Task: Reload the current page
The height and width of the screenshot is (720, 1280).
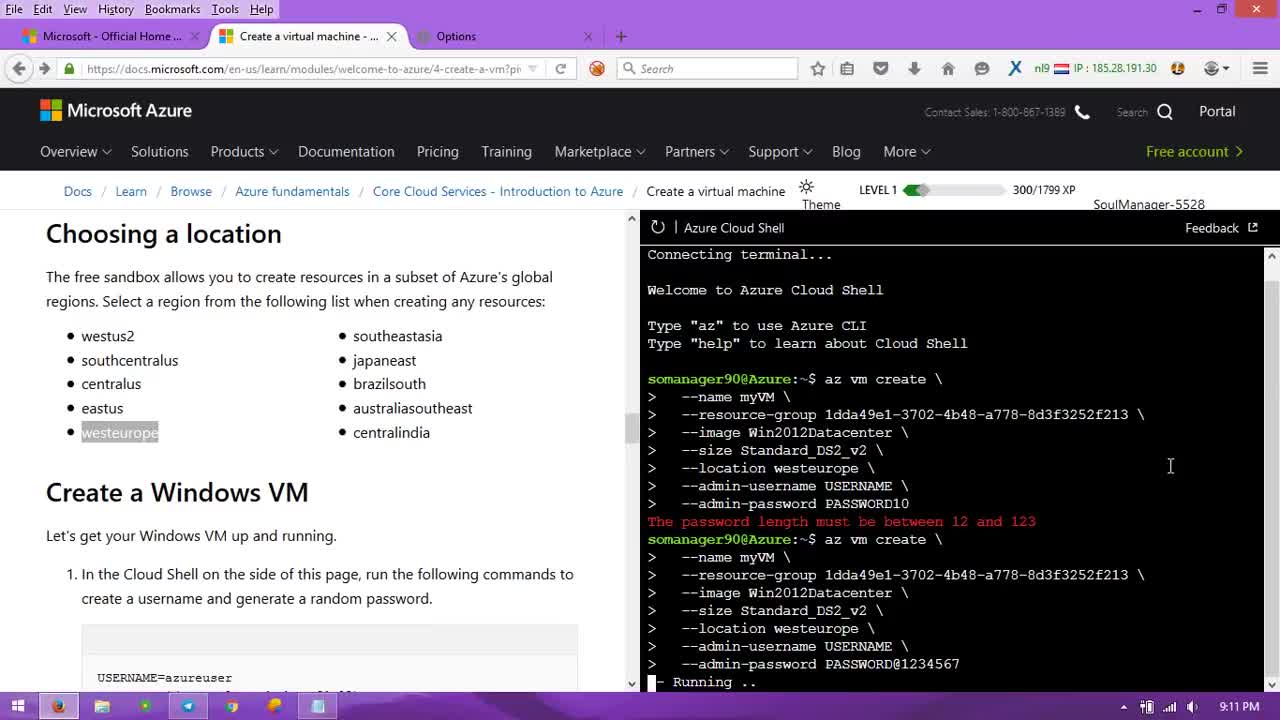Action: 561,68
